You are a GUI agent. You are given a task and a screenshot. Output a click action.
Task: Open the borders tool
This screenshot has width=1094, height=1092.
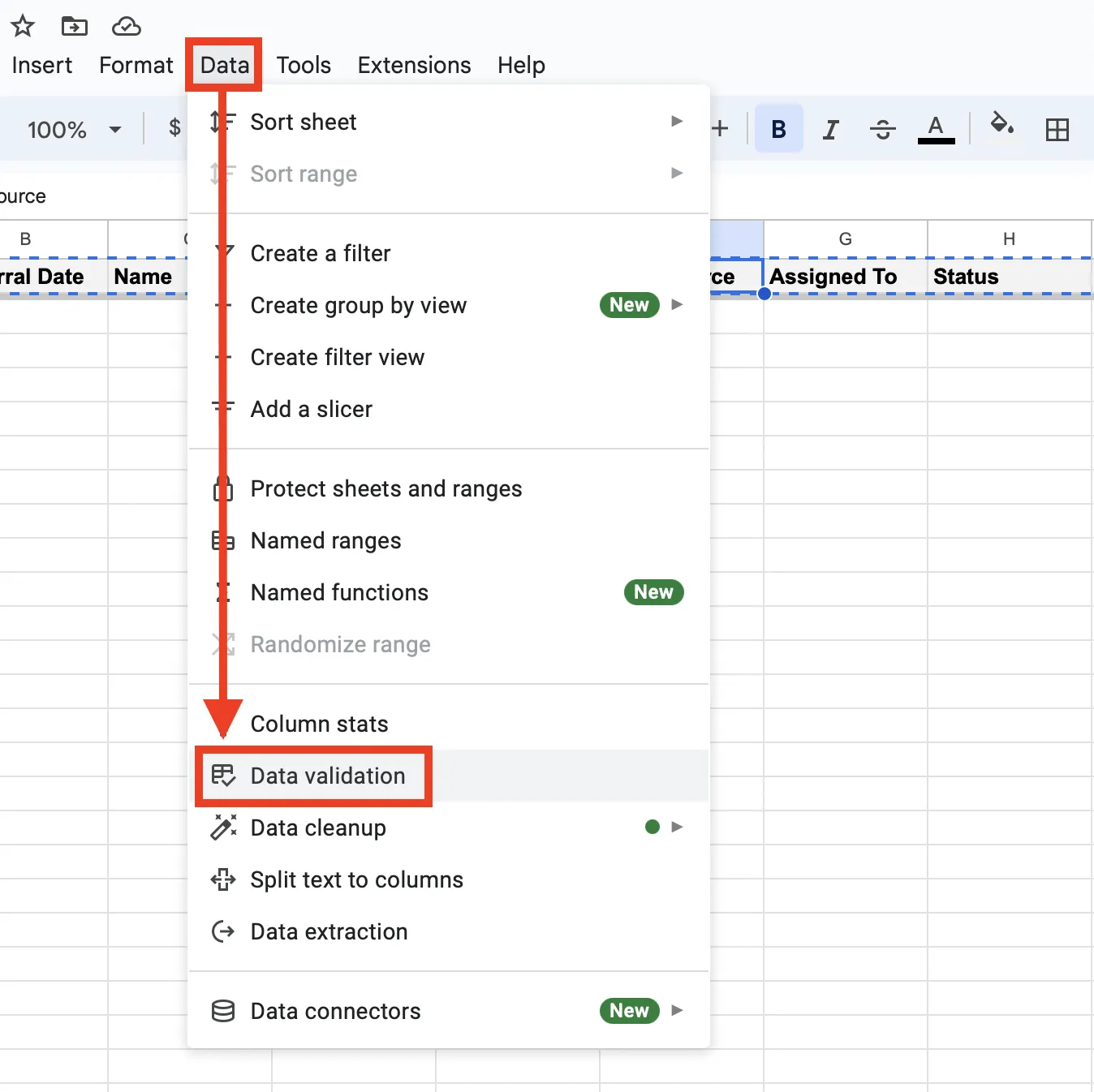point(1057,129)
